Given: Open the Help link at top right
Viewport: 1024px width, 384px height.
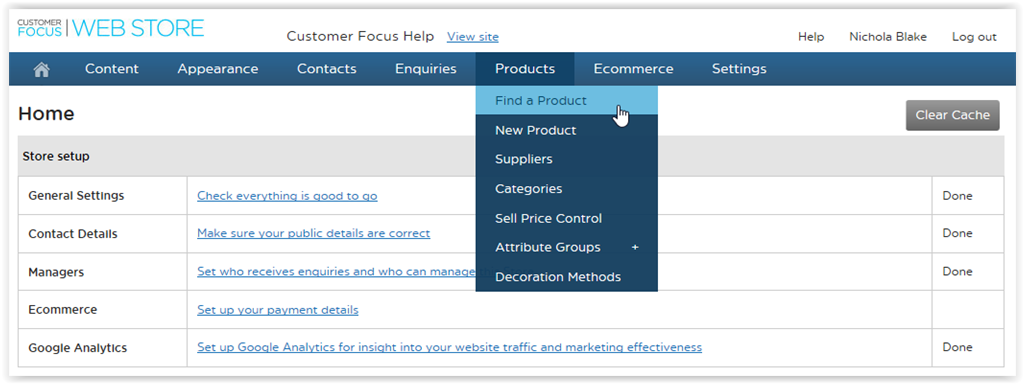Looking at the screenshot, I should tap(810, 37).
